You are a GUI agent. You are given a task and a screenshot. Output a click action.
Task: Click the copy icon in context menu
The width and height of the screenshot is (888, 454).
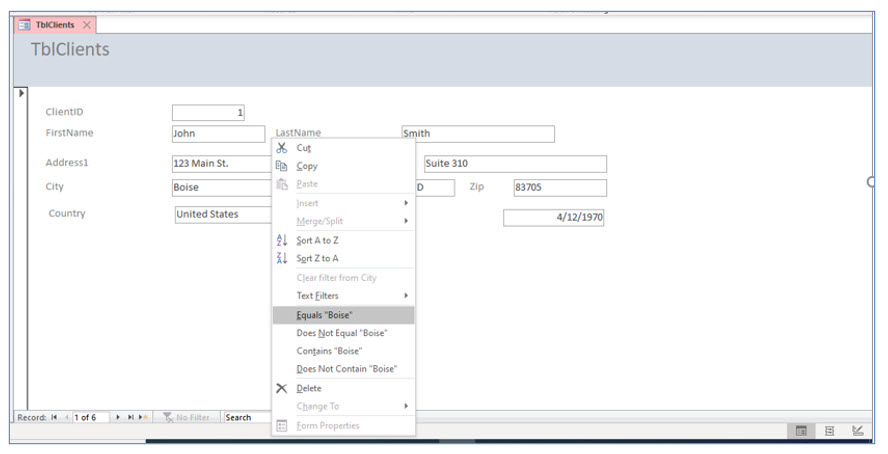(281, 166)
